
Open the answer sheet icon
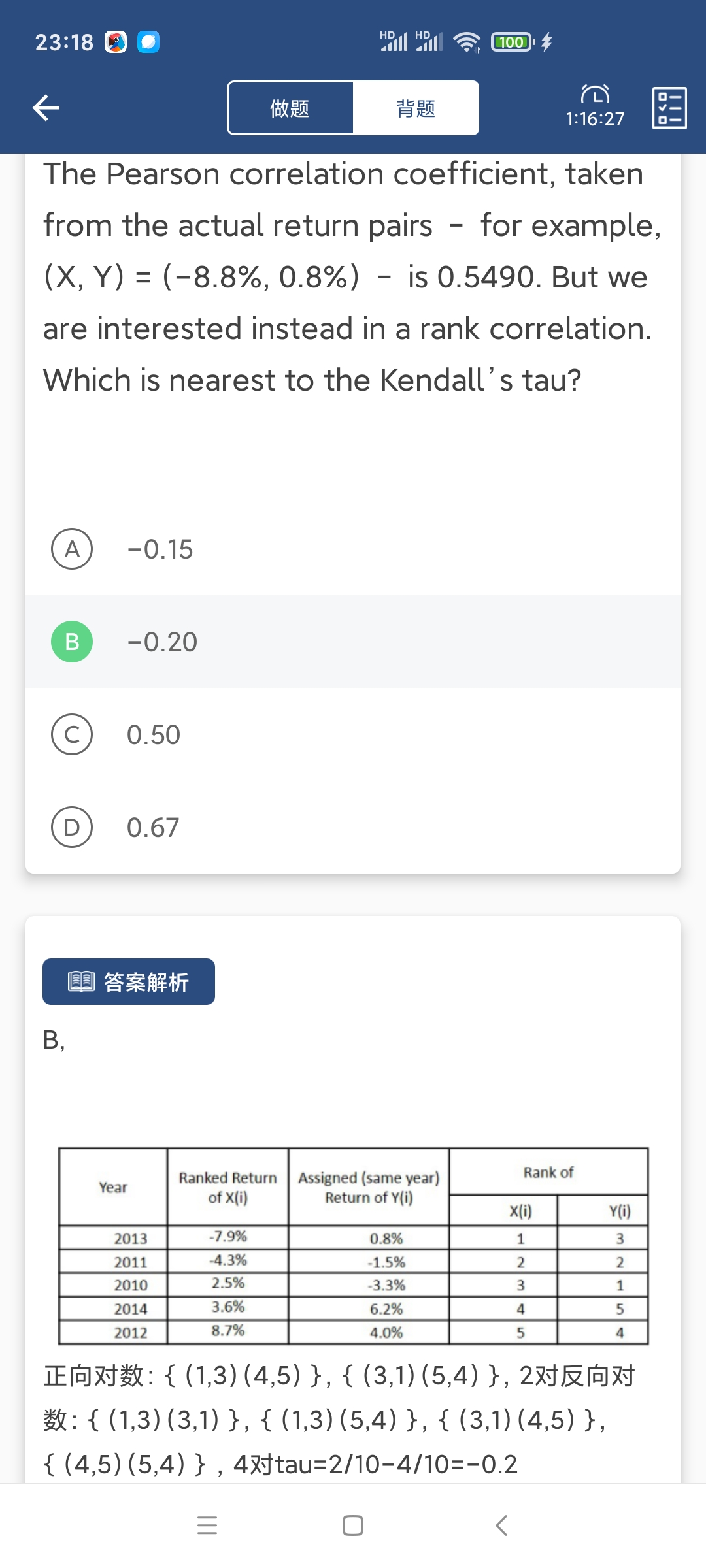(x=669, y=108)
